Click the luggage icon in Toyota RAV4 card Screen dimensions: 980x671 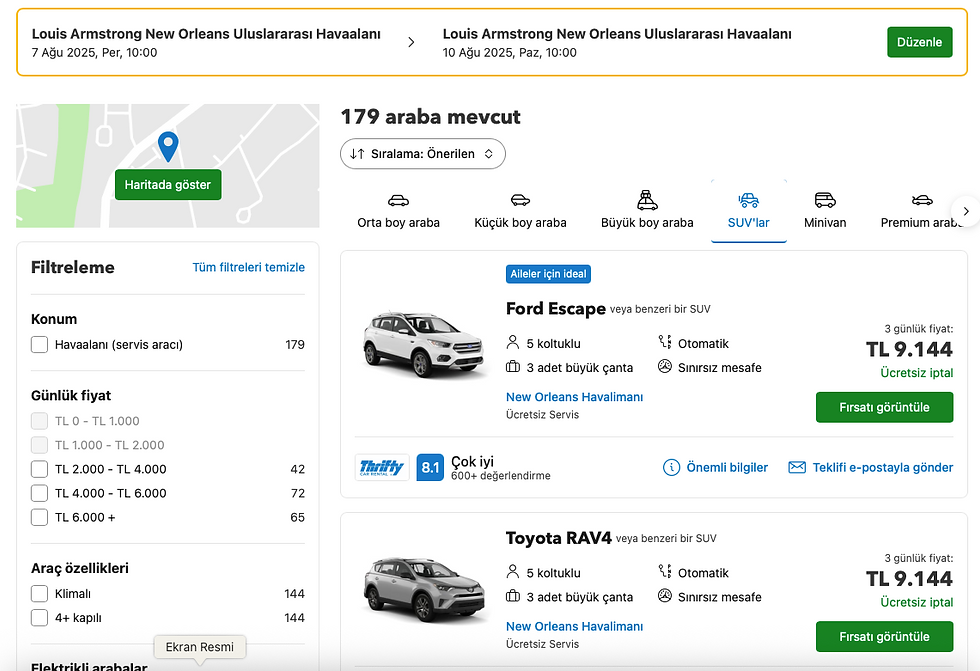(512, 596)
